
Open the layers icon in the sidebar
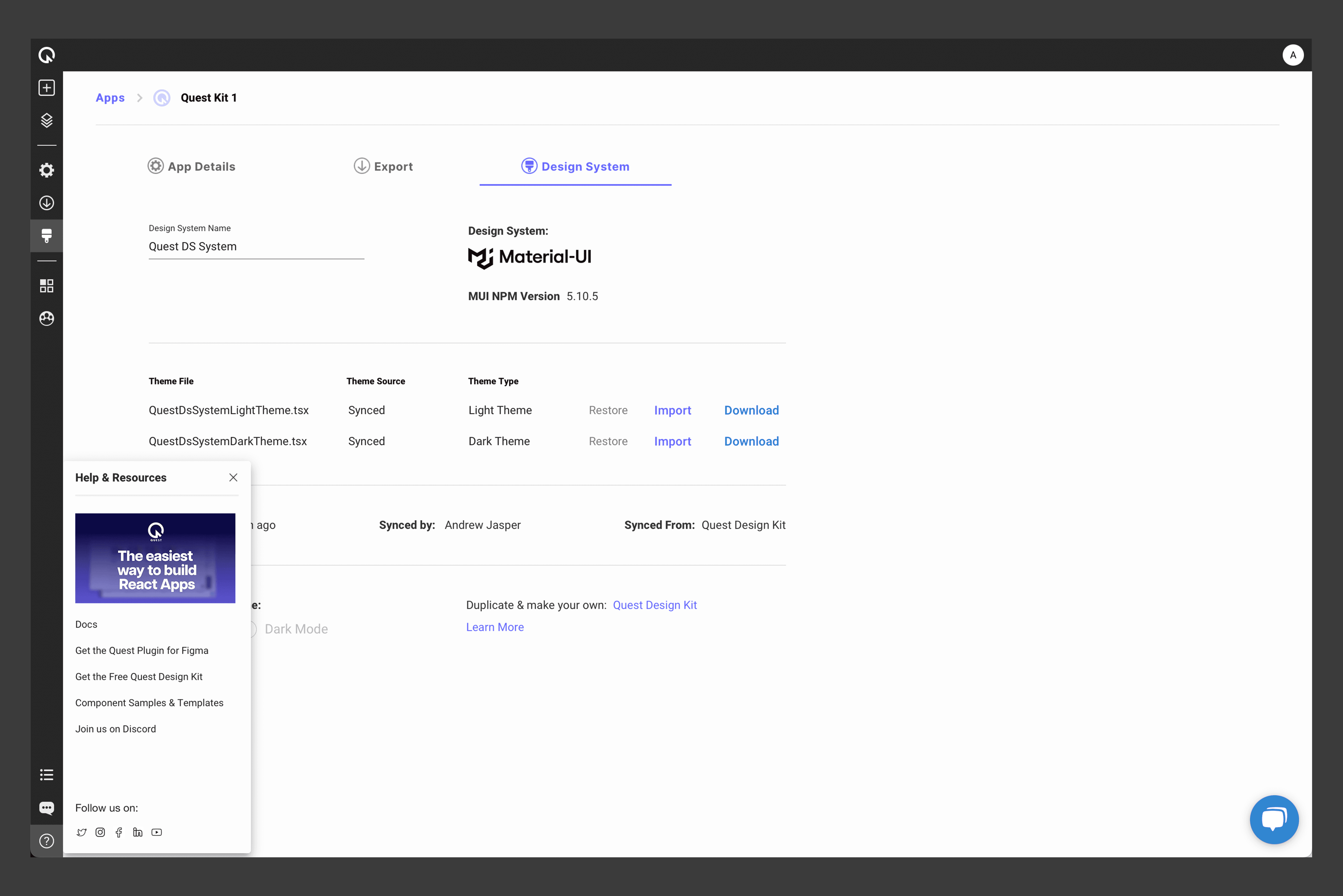[x=46, y=120]
